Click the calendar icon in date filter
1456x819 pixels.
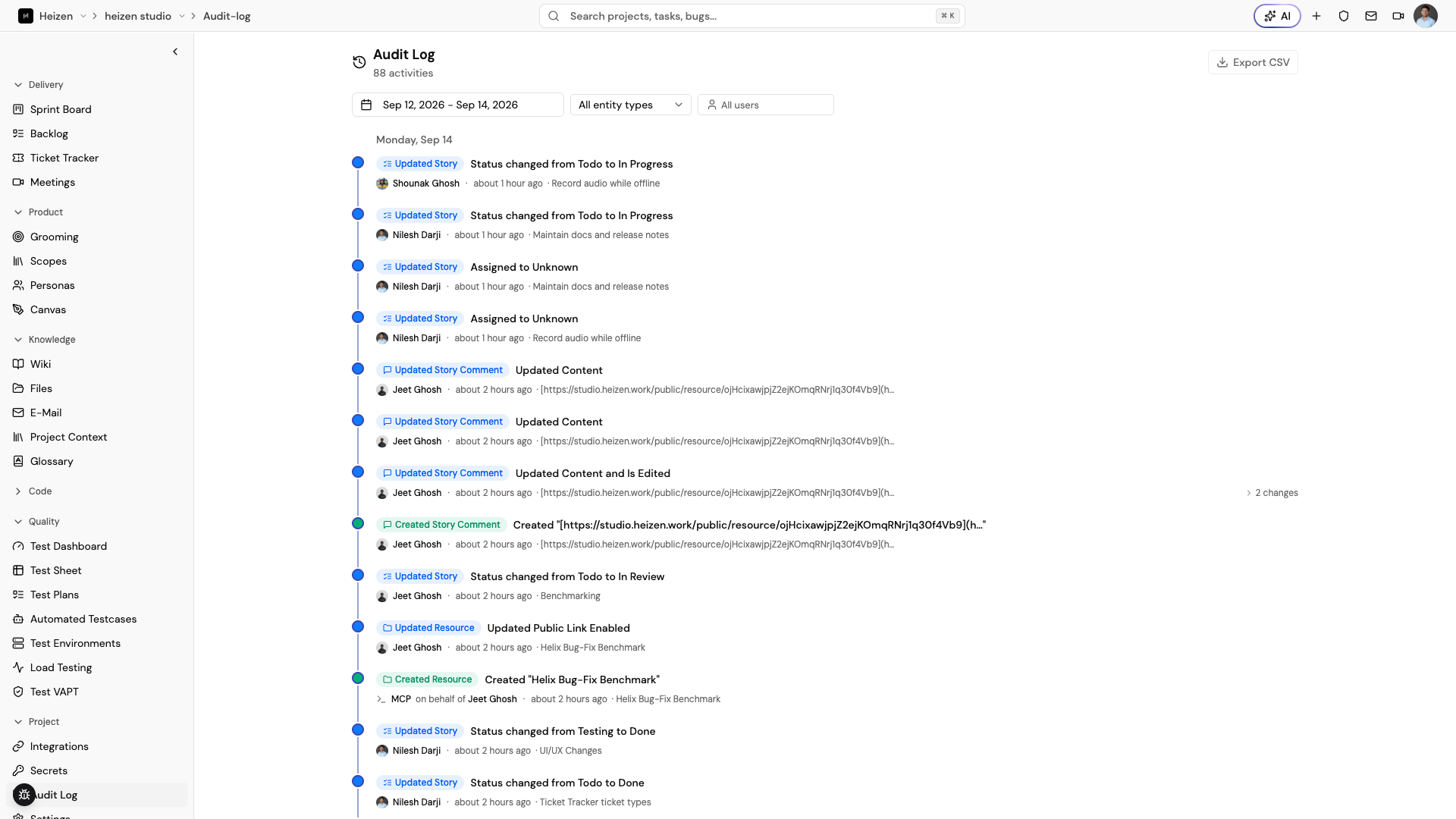click(x=366, y=105)
